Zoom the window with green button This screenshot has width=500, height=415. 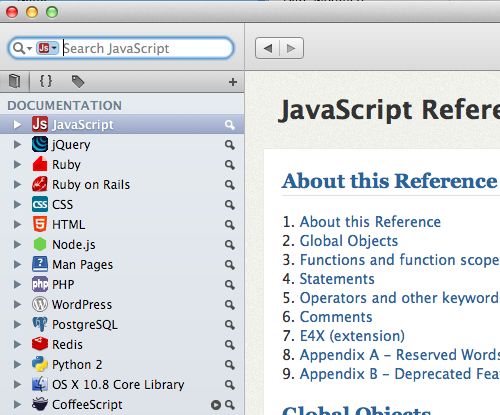pyautogui.click(x=52, y=12)
